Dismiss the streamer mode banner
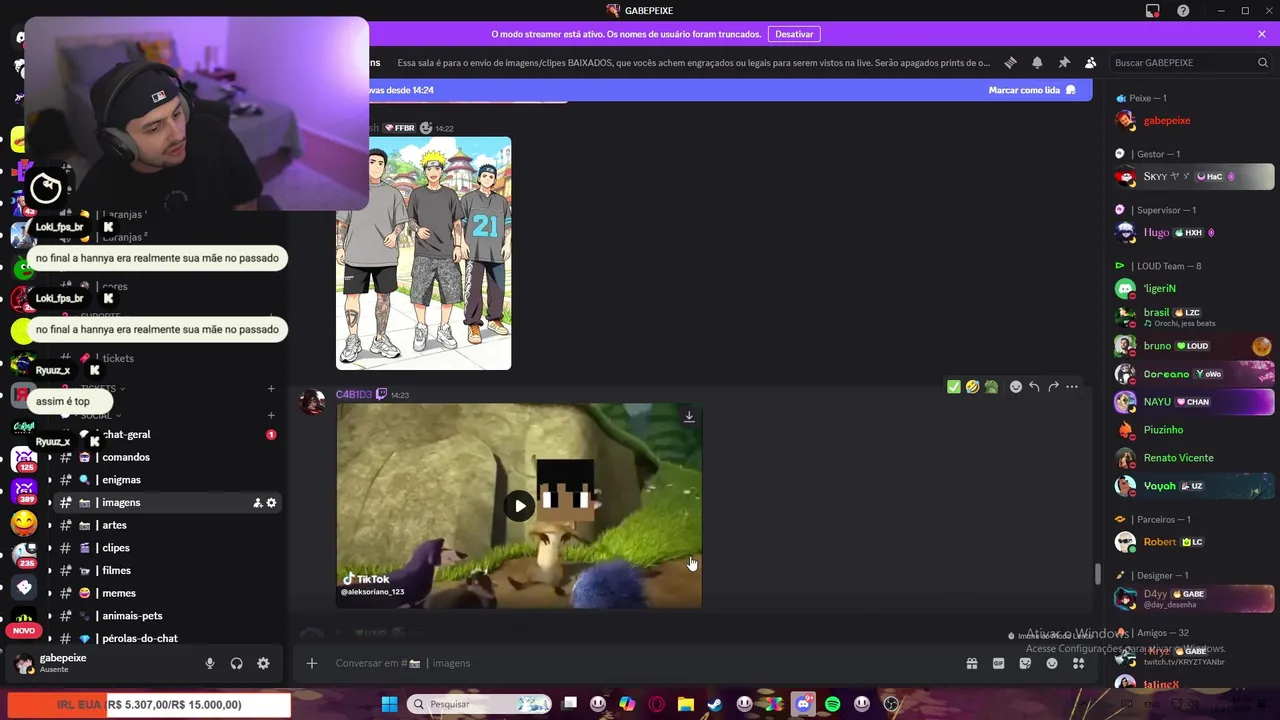 coord(1262,34)
